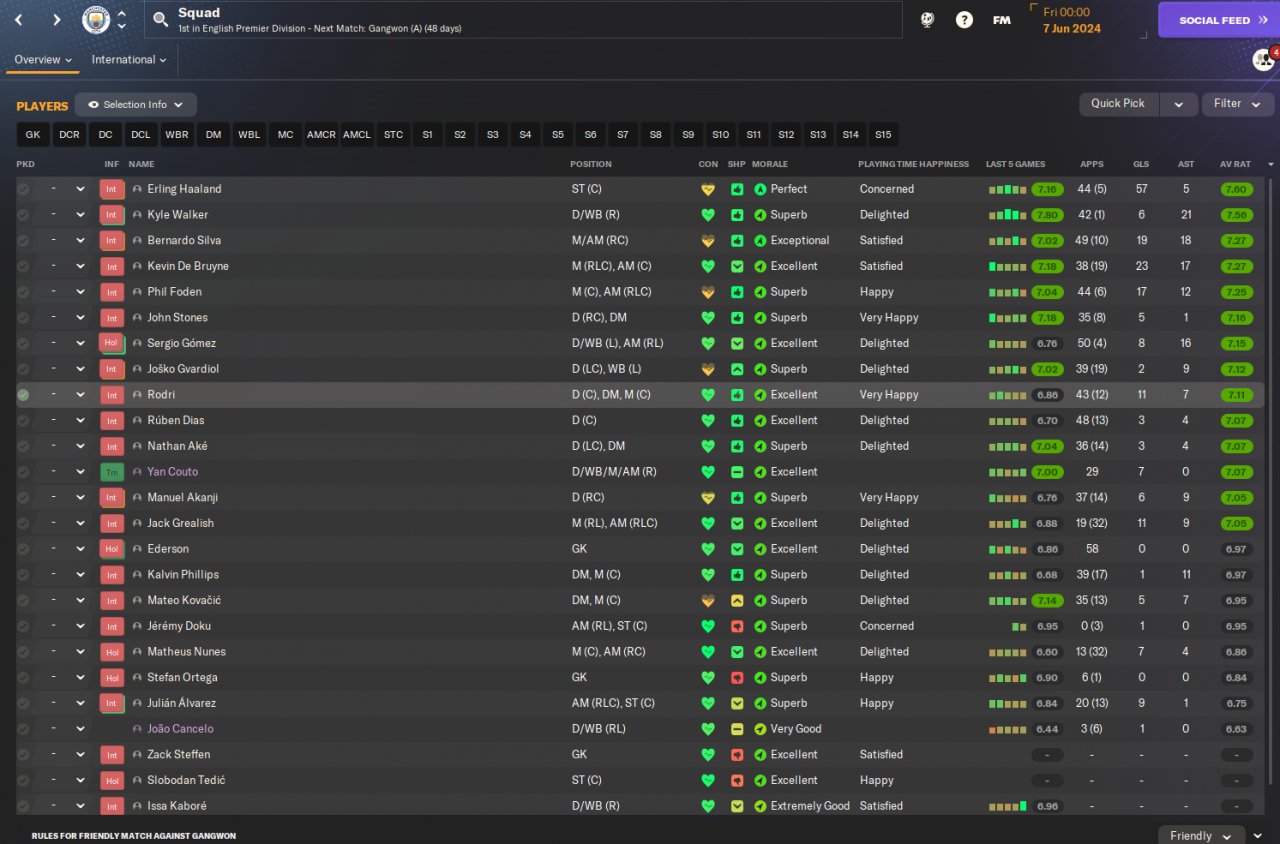Click Erling Haaland's condition heart icon

(x=708, y=189)
